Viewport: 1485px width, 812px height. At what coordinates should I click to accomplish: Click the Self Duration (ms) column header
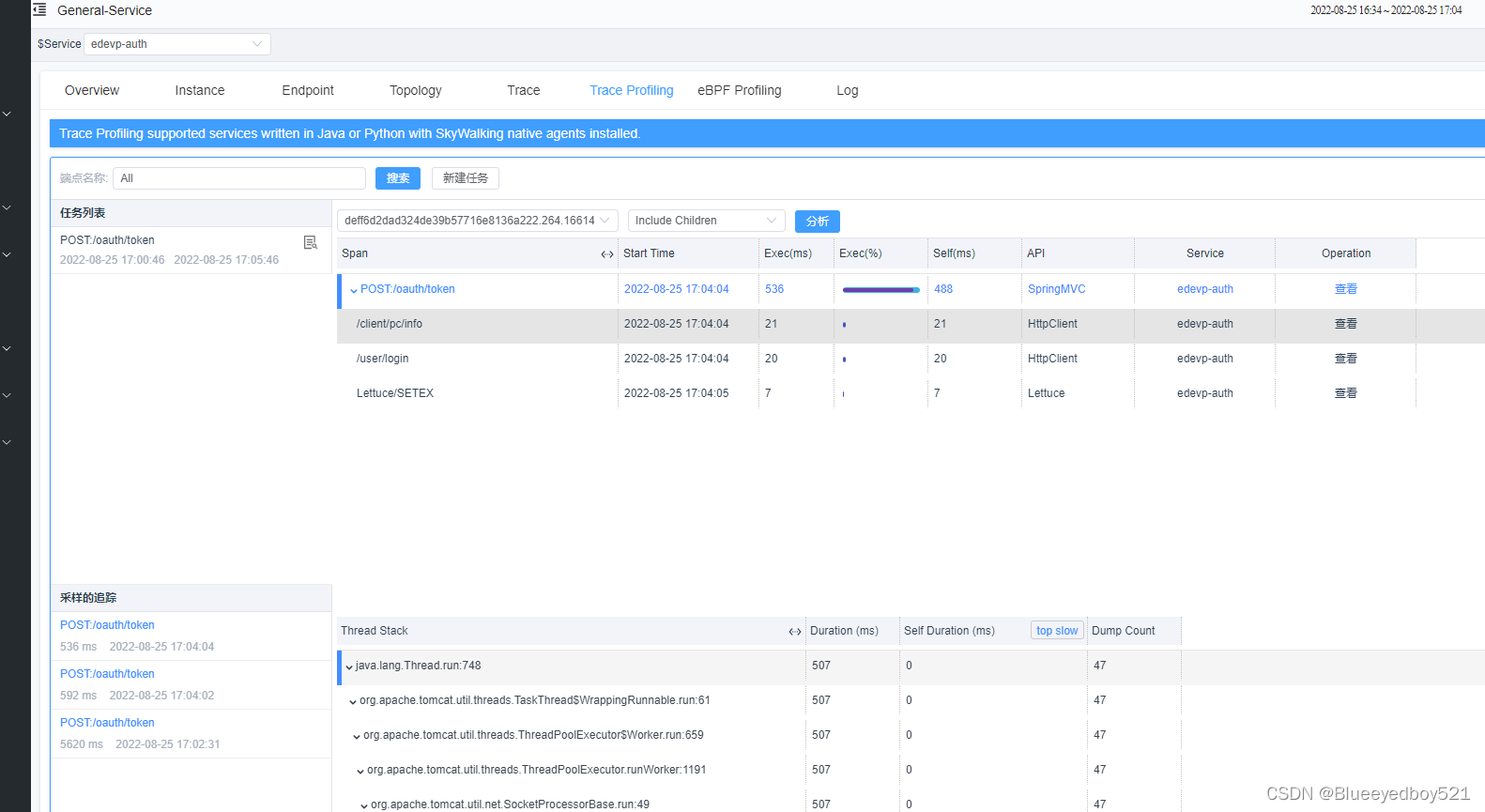tap(949, 631)
